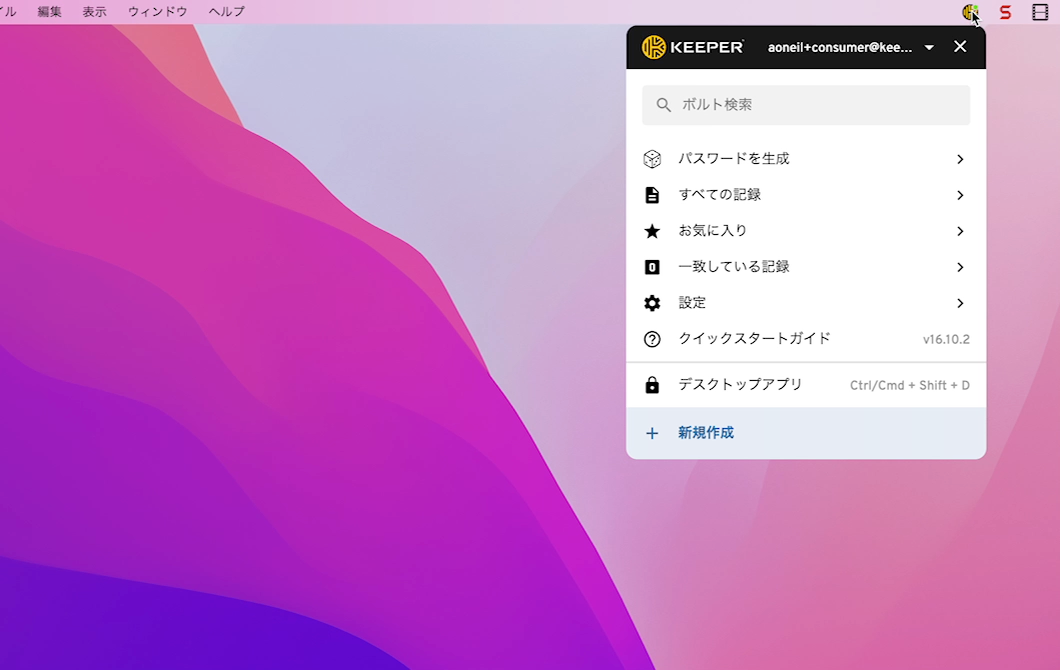The height and width of the screenshot is (670, 1060).
Task: Open the ヘルプ menu
Action: (226, 12)
